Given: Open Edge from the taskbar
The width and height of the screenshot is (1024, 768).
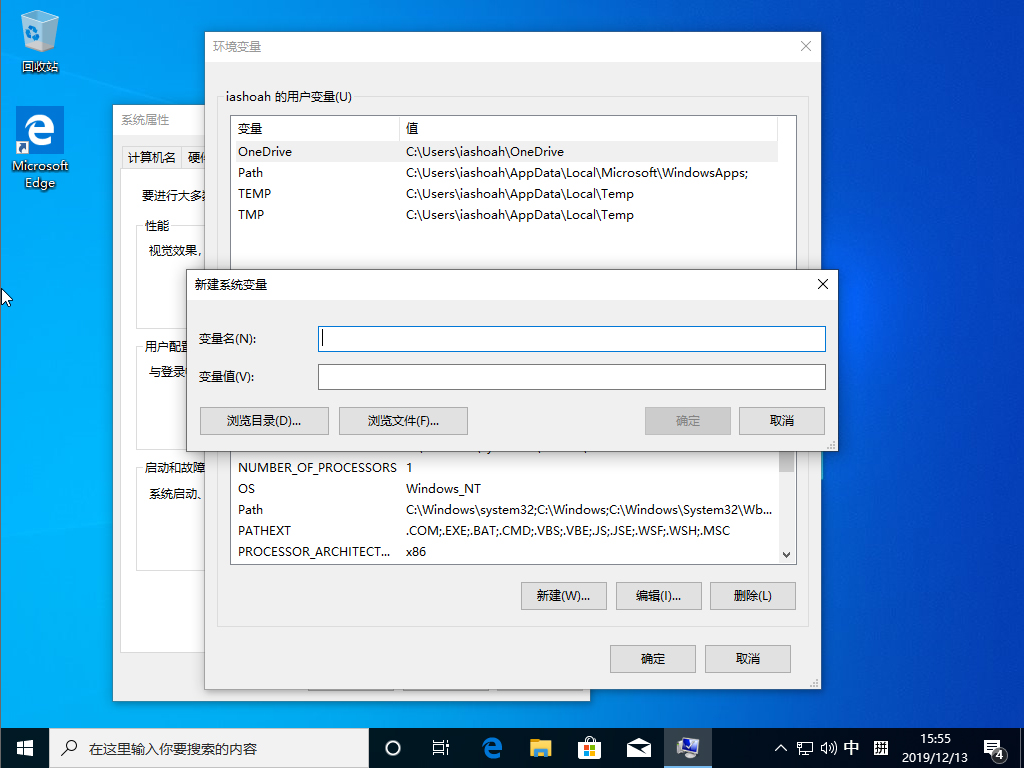Looking at the screenshot, I should pos(490,747).
